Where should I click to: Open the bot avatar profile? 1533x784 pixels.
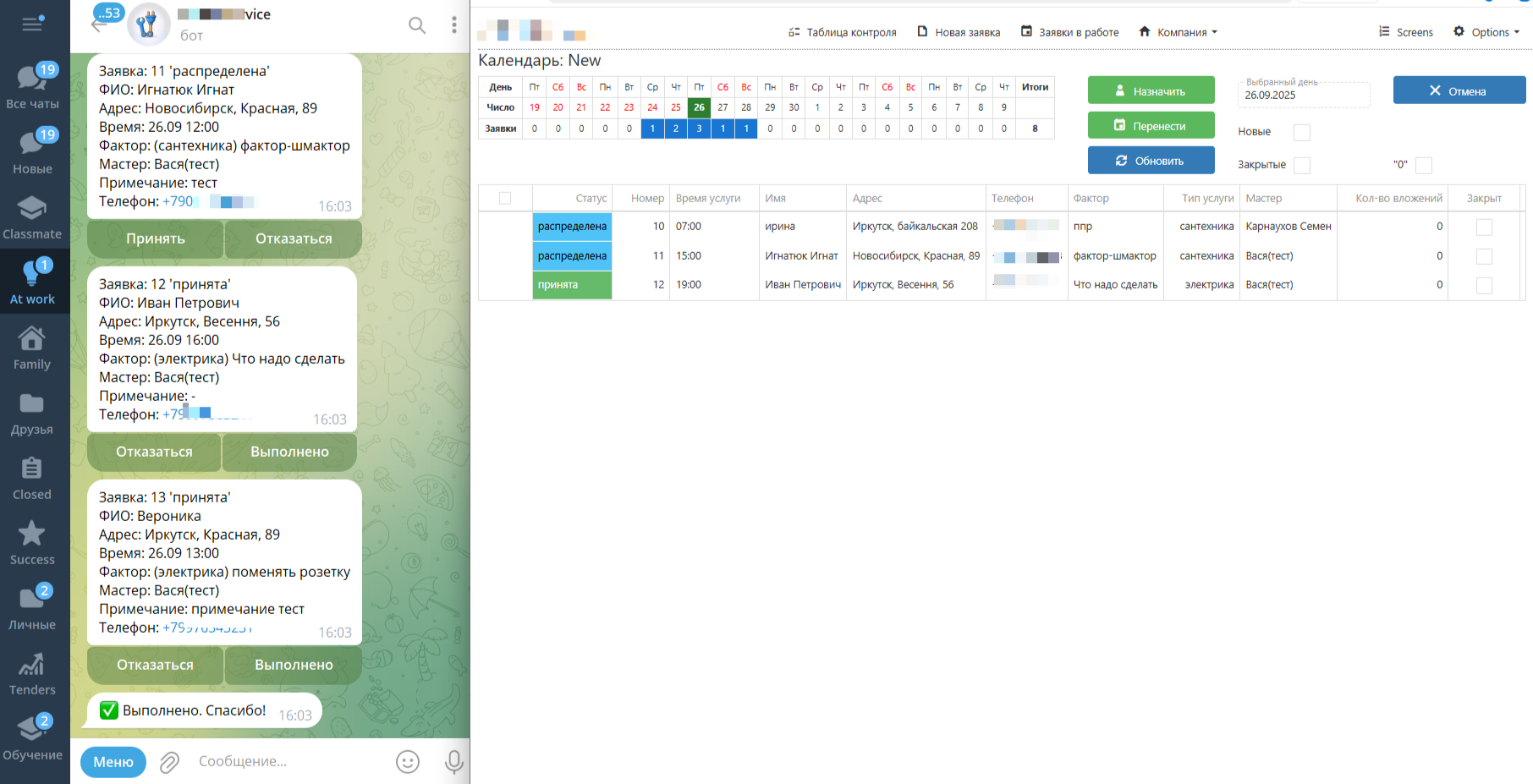[148, 25]
